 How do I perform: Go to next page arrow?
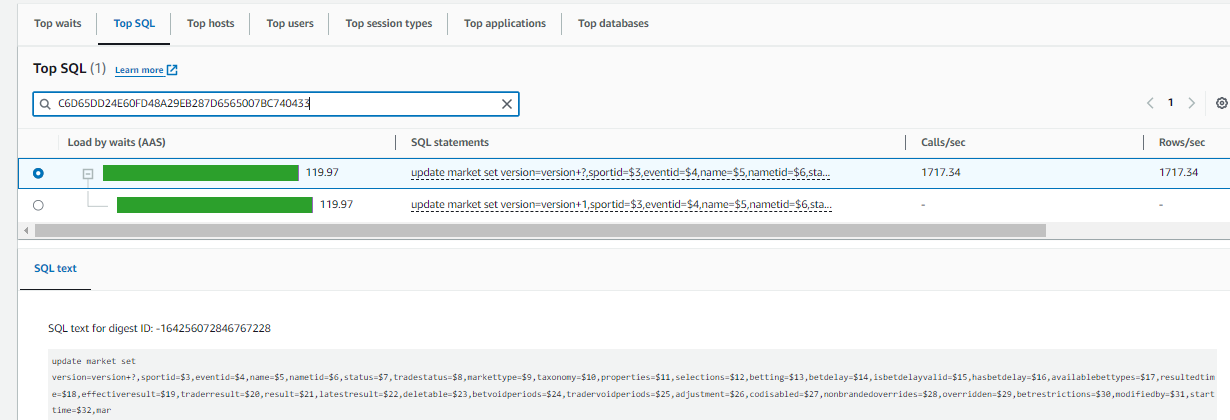(1191, 103)
